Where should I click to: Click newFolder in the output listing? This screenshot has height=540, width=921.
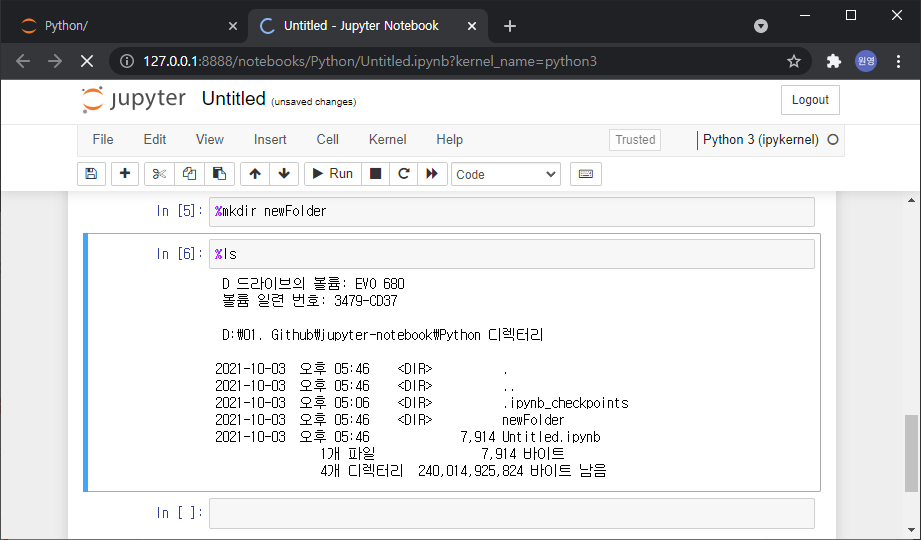click(533, 420)
